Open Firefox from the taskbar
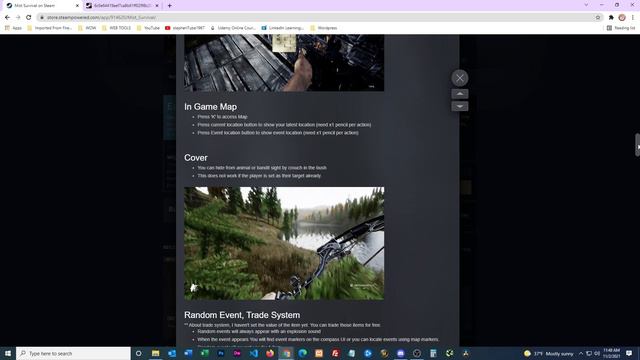 click(270, 353)
